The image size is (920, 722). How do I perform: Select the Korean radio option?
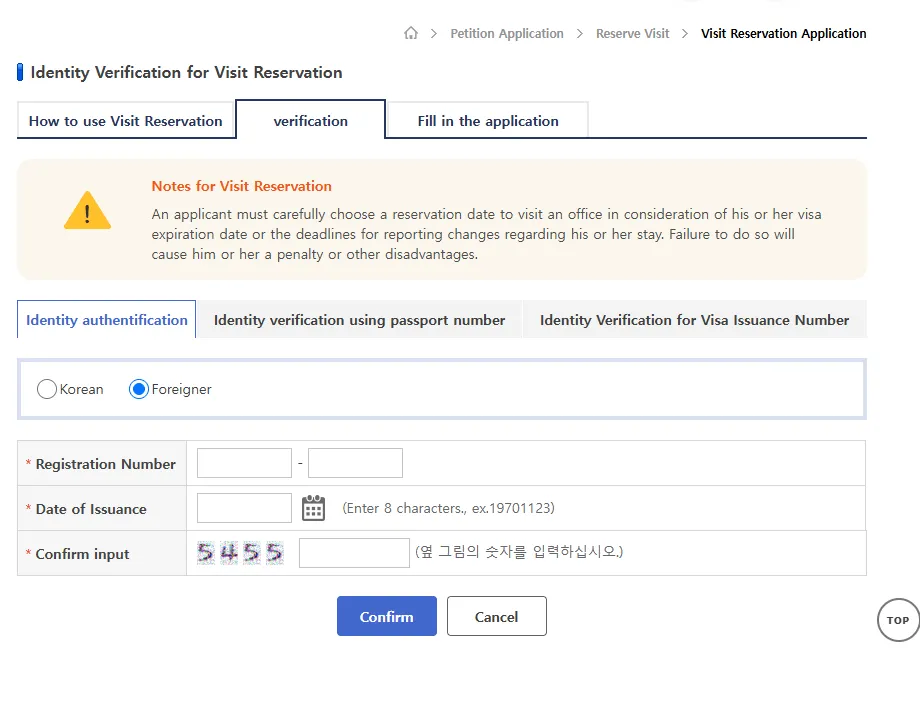point(47,389)
